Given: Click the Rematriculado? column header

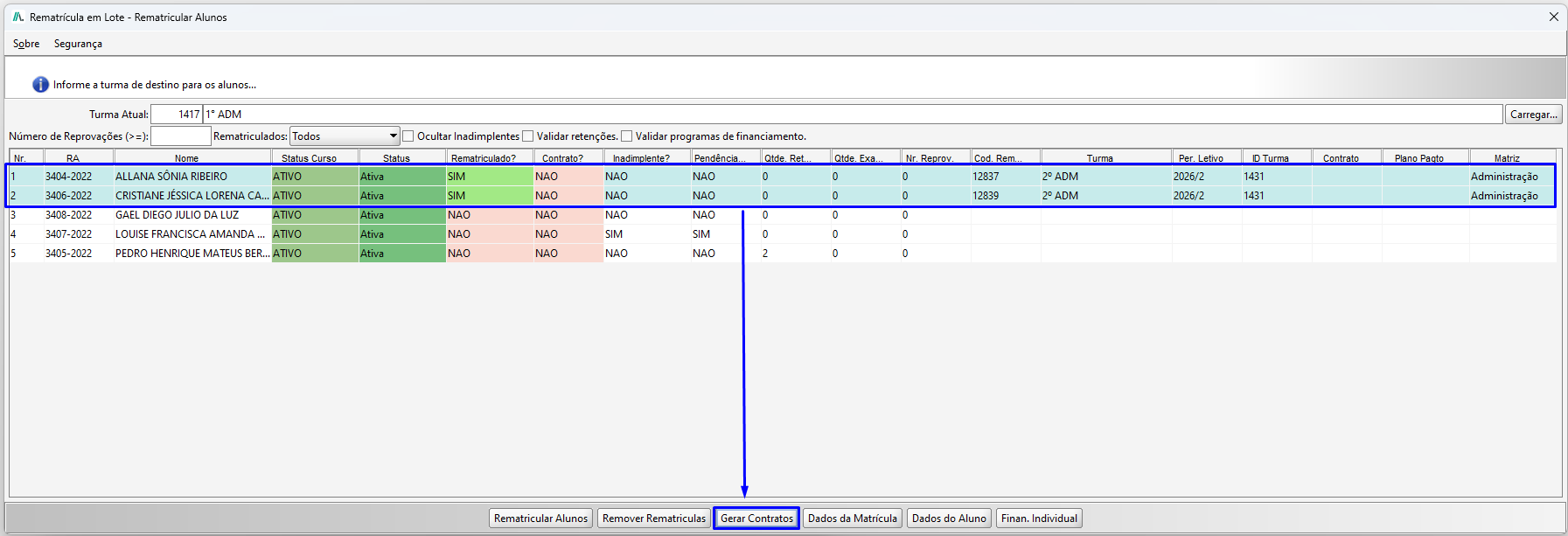Looking at the screenshot, I should pyautogui.click(x=490, y=158).
